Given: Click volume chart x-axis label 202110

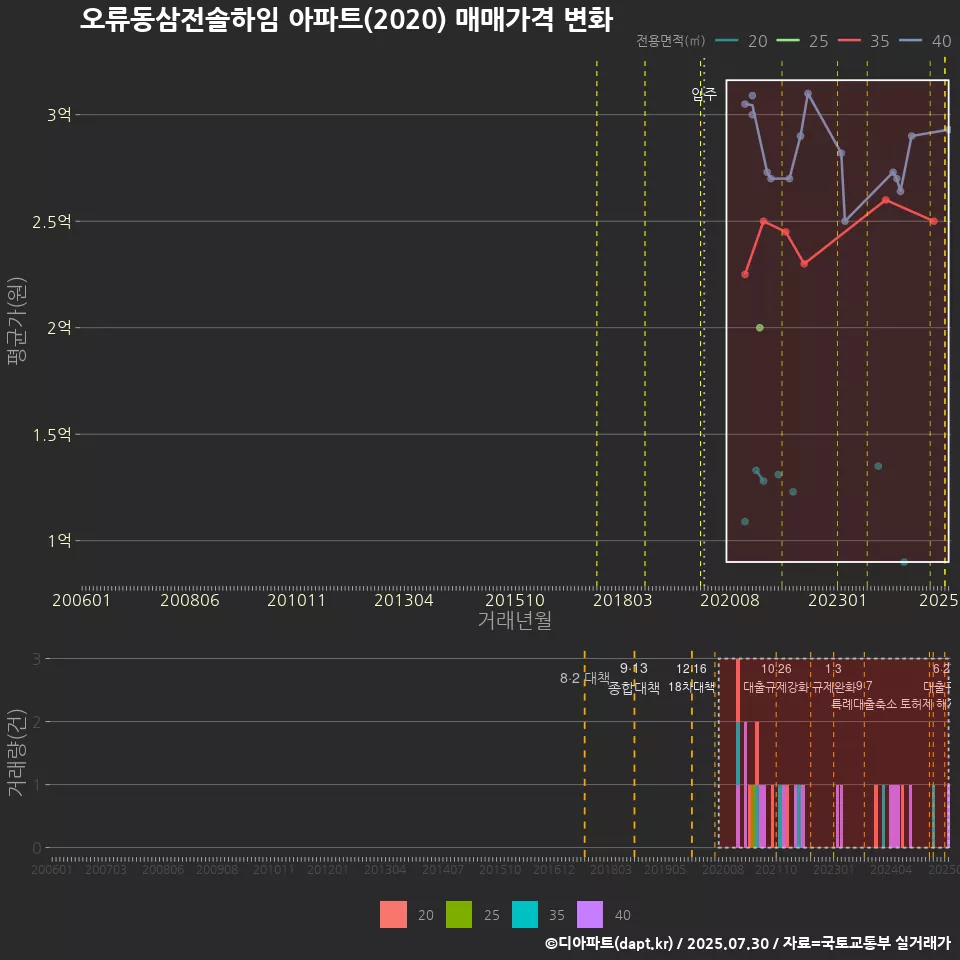Looking at the screenshot, I should tap(776, 869).
